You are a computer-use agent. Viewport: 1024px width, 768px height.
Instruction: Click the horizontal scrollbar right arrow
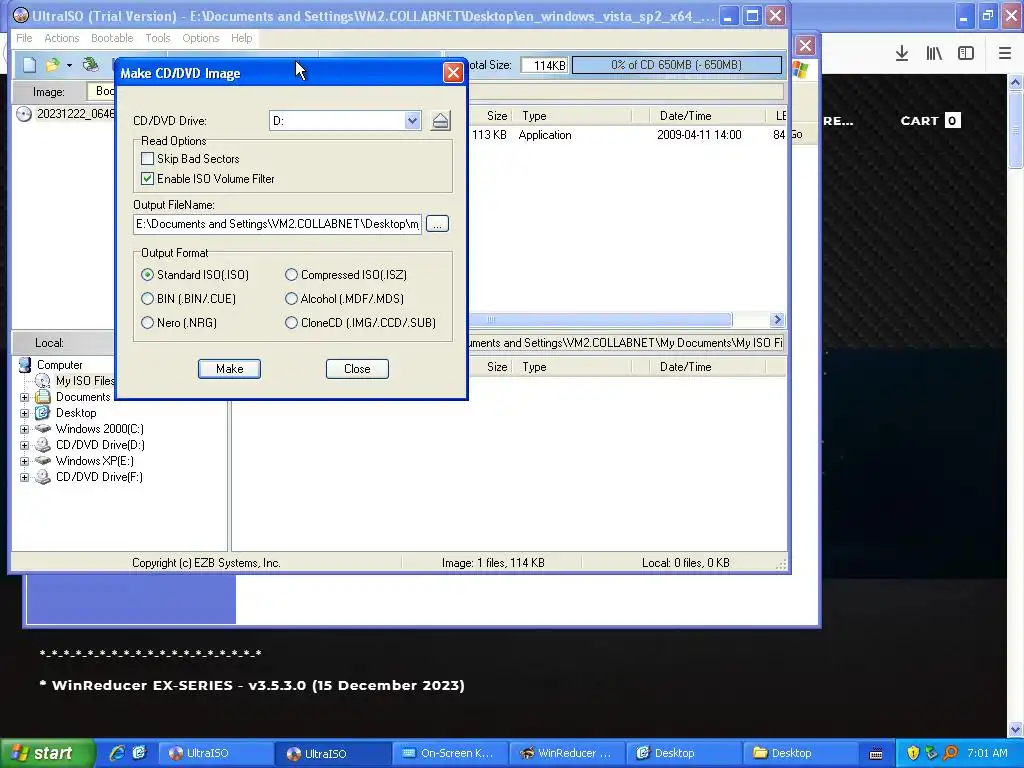[777, 319]
